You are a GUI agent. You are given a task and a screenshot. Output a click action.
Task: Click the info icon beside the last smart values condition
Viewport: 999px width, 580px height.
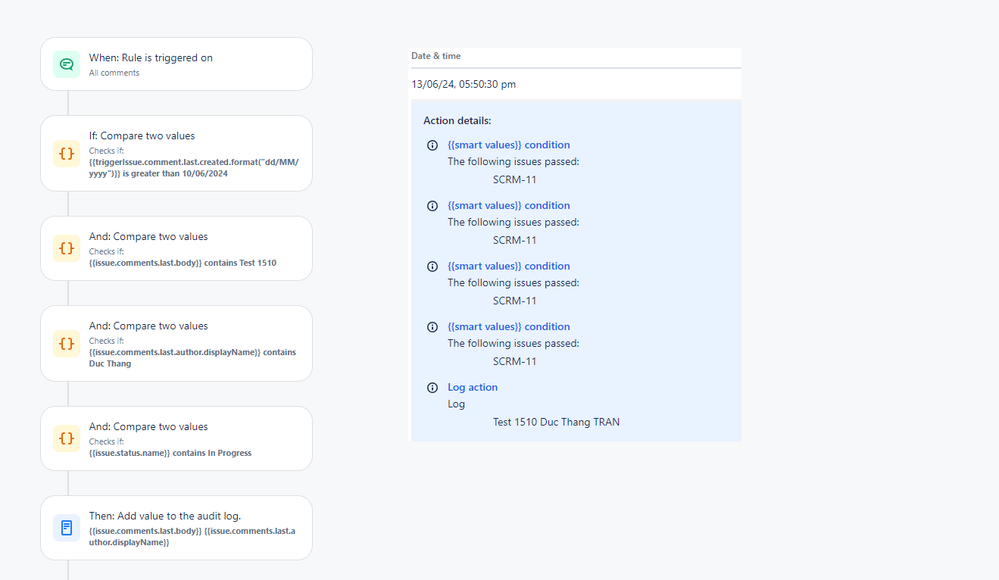pyautogui.click(x=433, y=327)
